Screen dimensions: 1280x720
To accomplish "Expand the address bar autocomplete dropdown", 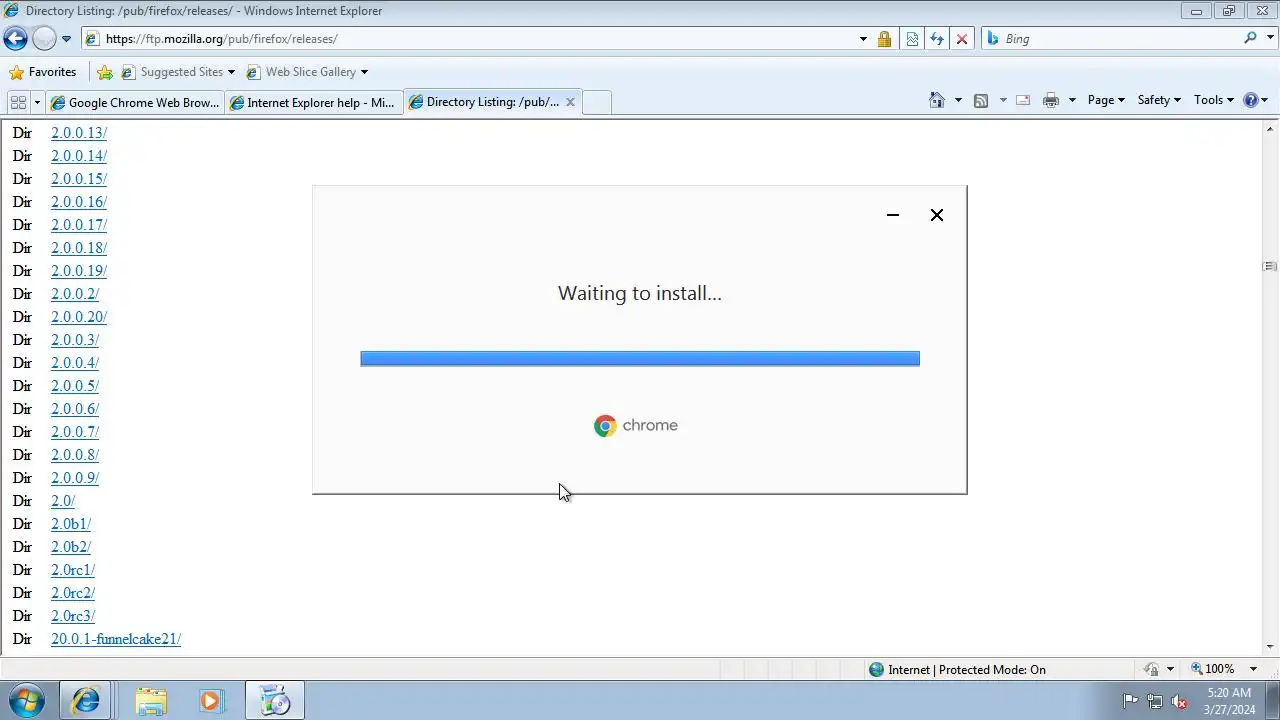I will pyautogui.click(x=863, y=39).
